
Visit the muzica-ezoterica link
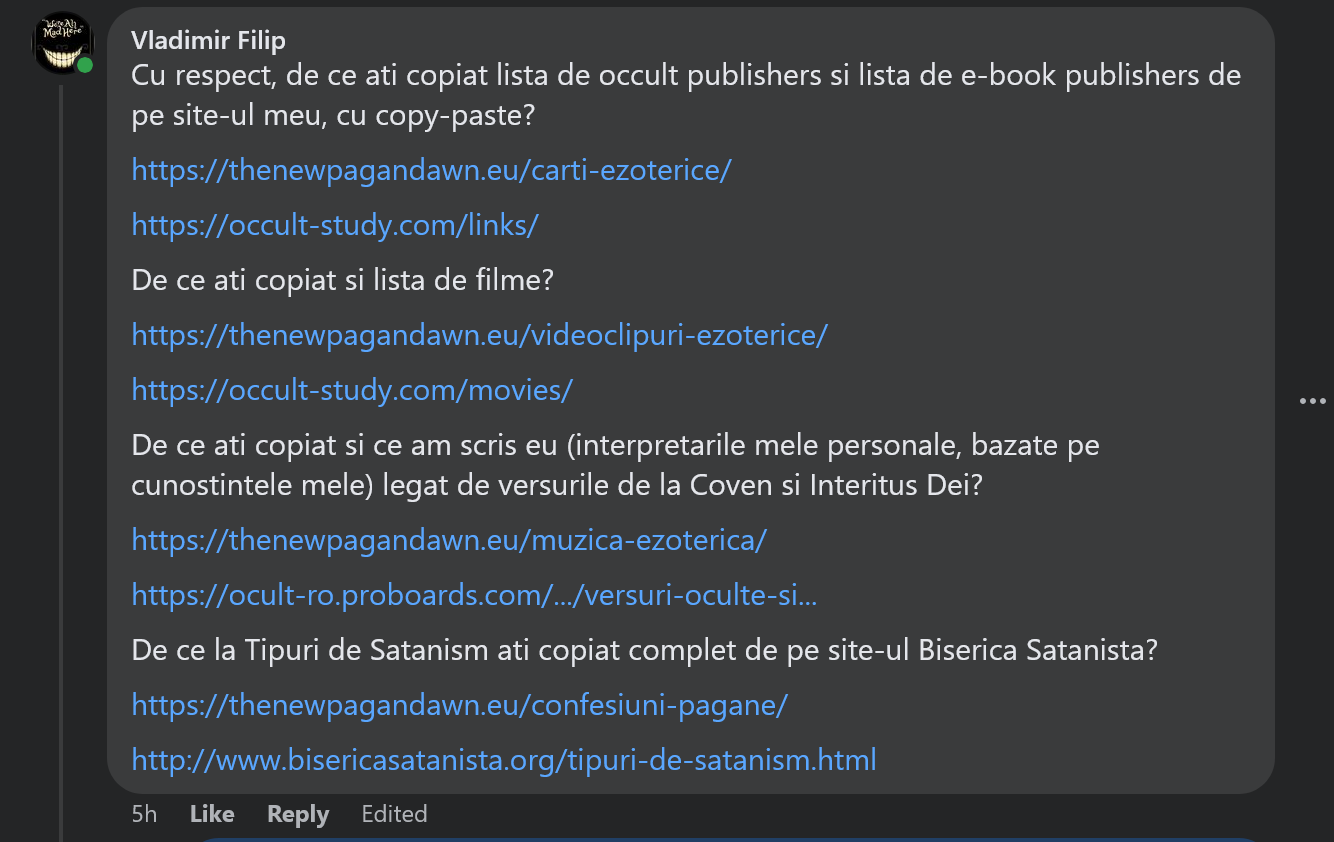coord(449,540)
